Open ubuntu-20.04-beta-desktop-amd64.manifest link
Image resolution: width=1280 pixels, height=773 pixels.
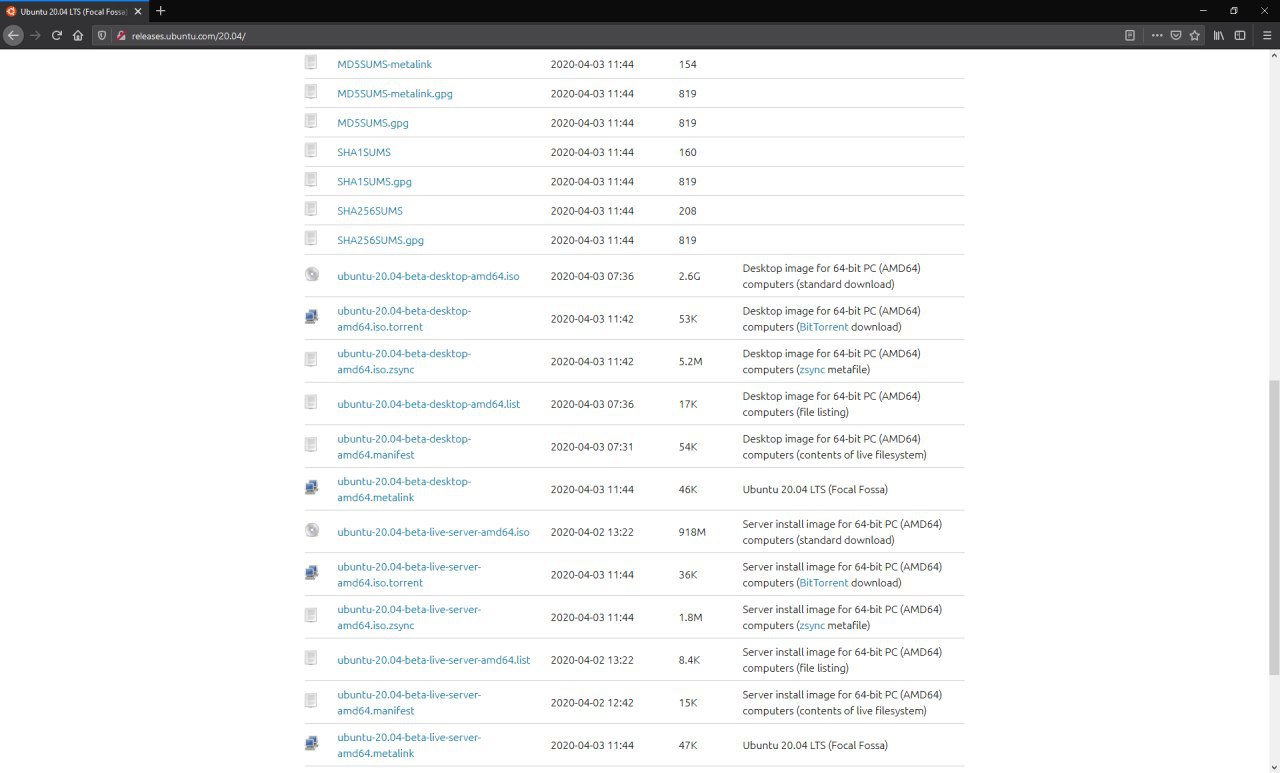pyautogui.click(x=404, y=447)
